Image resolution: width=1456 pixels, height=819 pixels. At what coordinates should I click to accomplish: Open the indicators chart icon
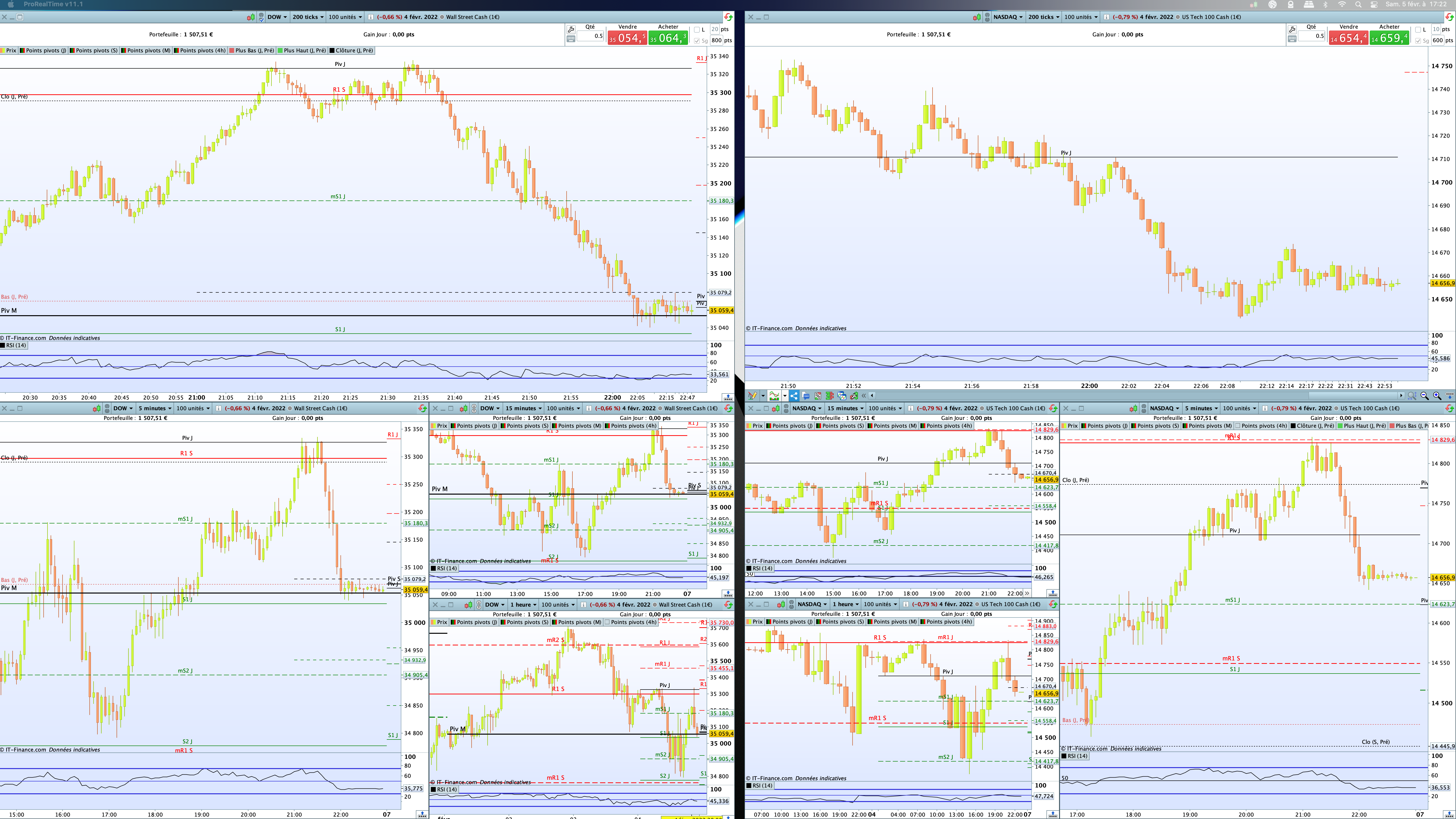coord(774,396)
